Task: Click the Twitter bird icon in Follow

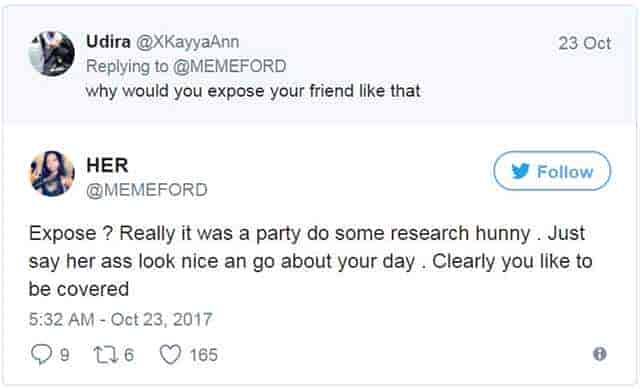Action: pyautogui.click(x=520, y=171)
